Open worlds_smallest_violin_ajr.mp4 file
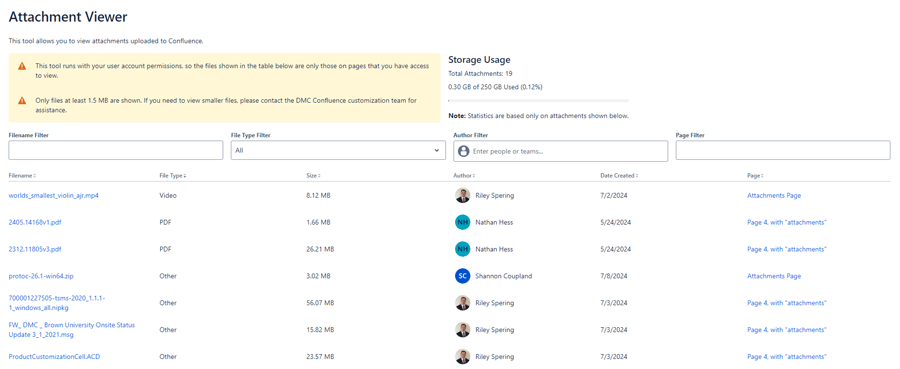Image resolution: width=900 pixels, height=369 pixels. [54, 196]
